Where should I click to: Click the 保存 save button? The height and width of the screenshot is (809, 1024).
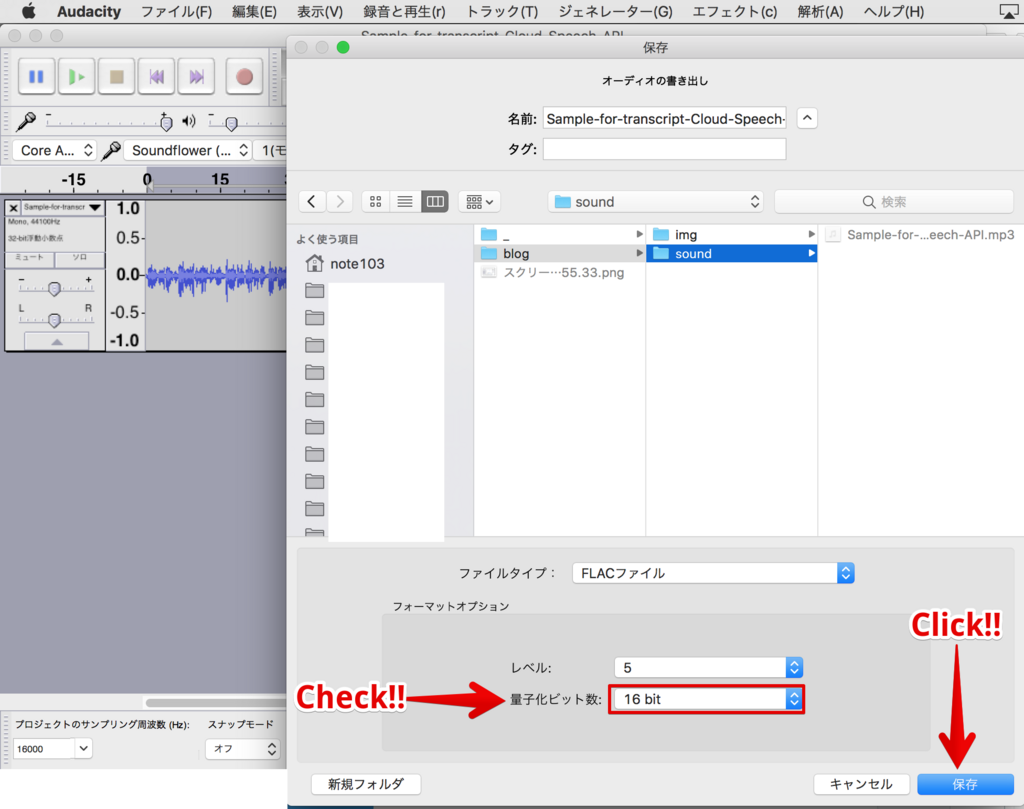[x=965, y=784]
